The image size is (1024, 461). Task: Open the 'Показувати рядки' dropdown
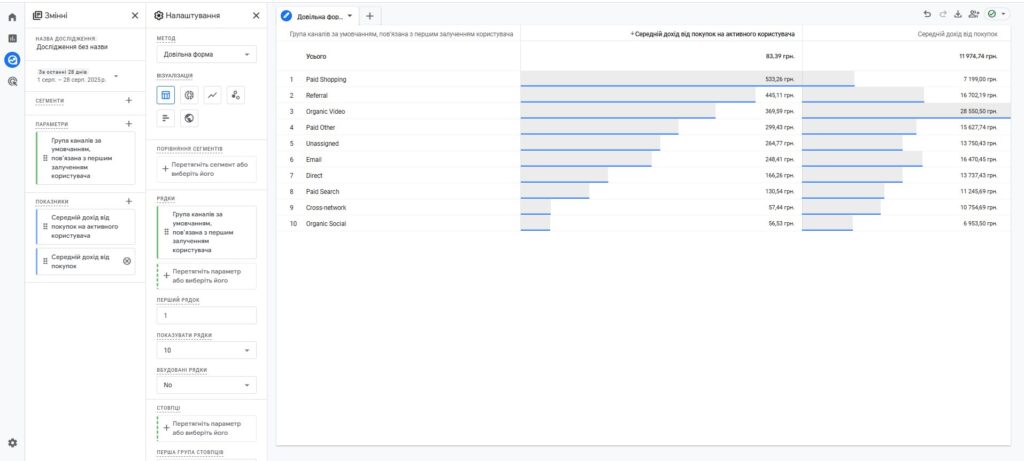tap(206, 351)
